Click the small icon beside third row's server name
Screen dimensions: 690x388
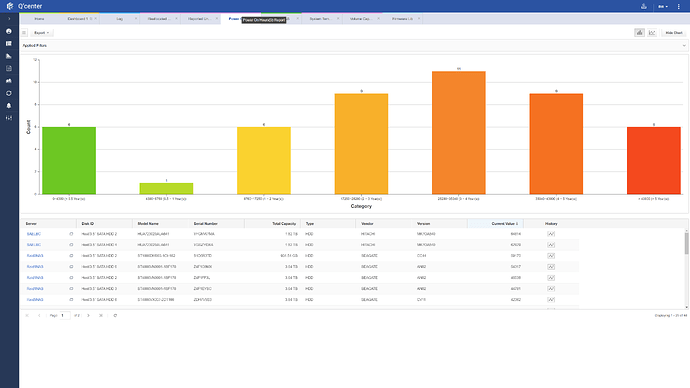tap(71, 256)
